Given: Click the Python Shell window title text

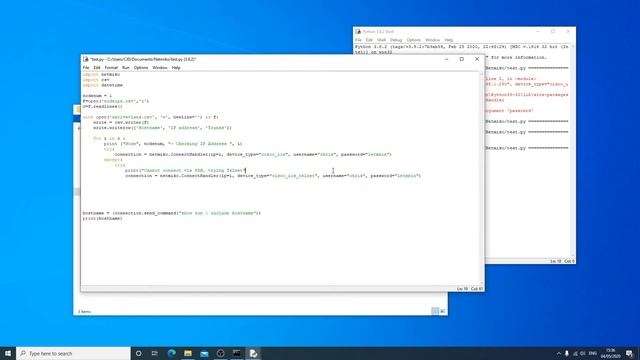Looking at the screenshot, I should (378, 31).
